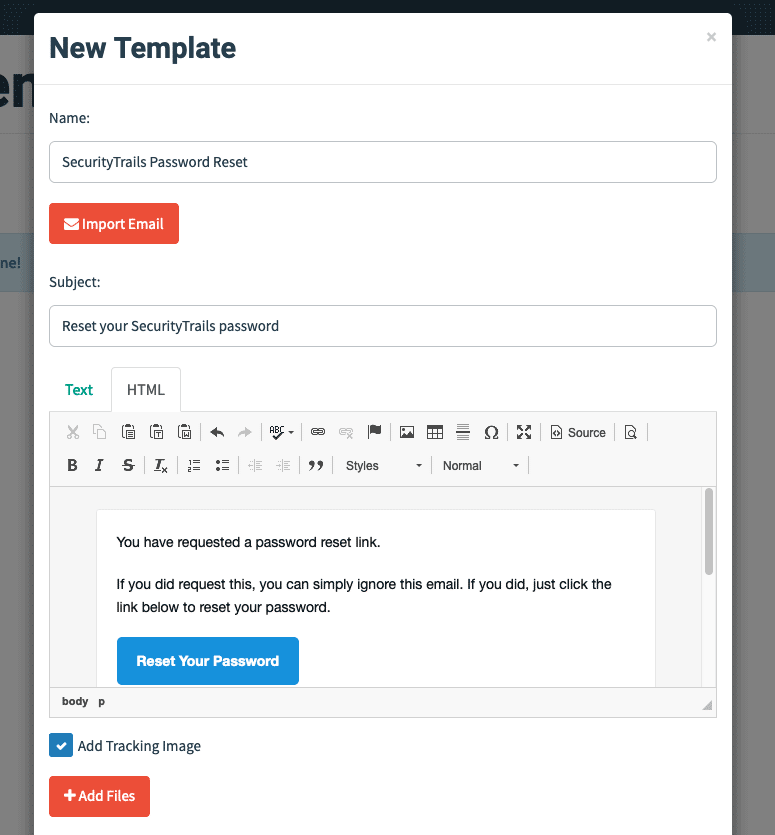The height and width of the screenshot is (835, 775).
Task: Click the Add Files button
Action: point(100,796)
